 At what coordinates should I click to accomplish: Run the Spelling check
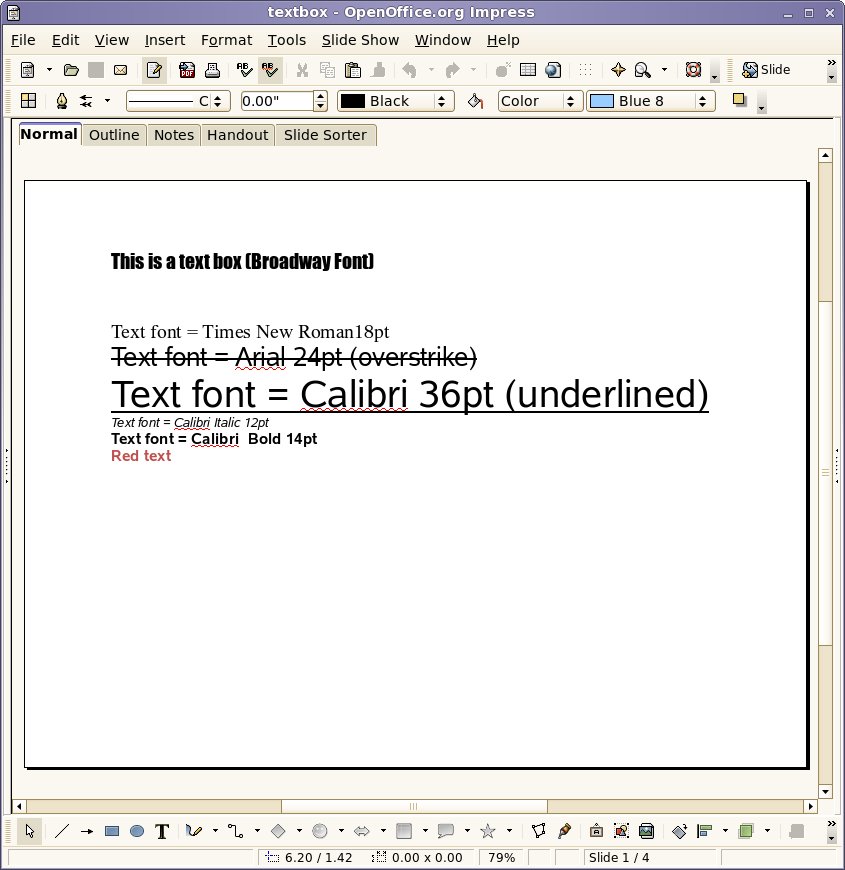tap(244, 70)
